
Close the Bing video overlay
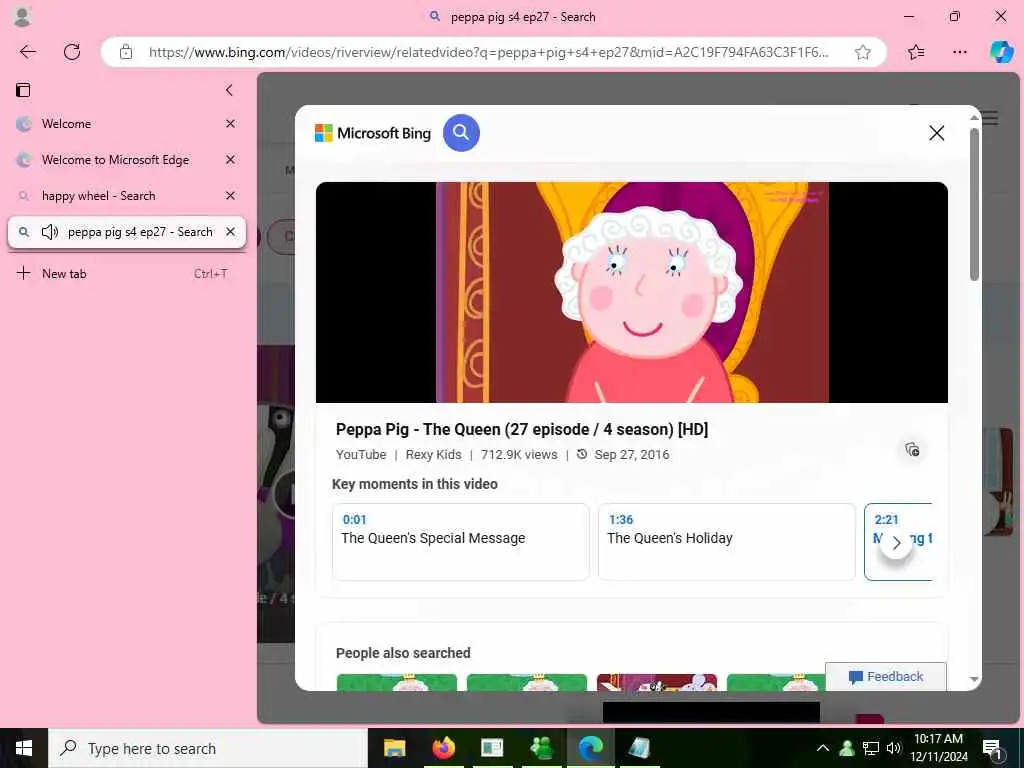click(936, 133)
